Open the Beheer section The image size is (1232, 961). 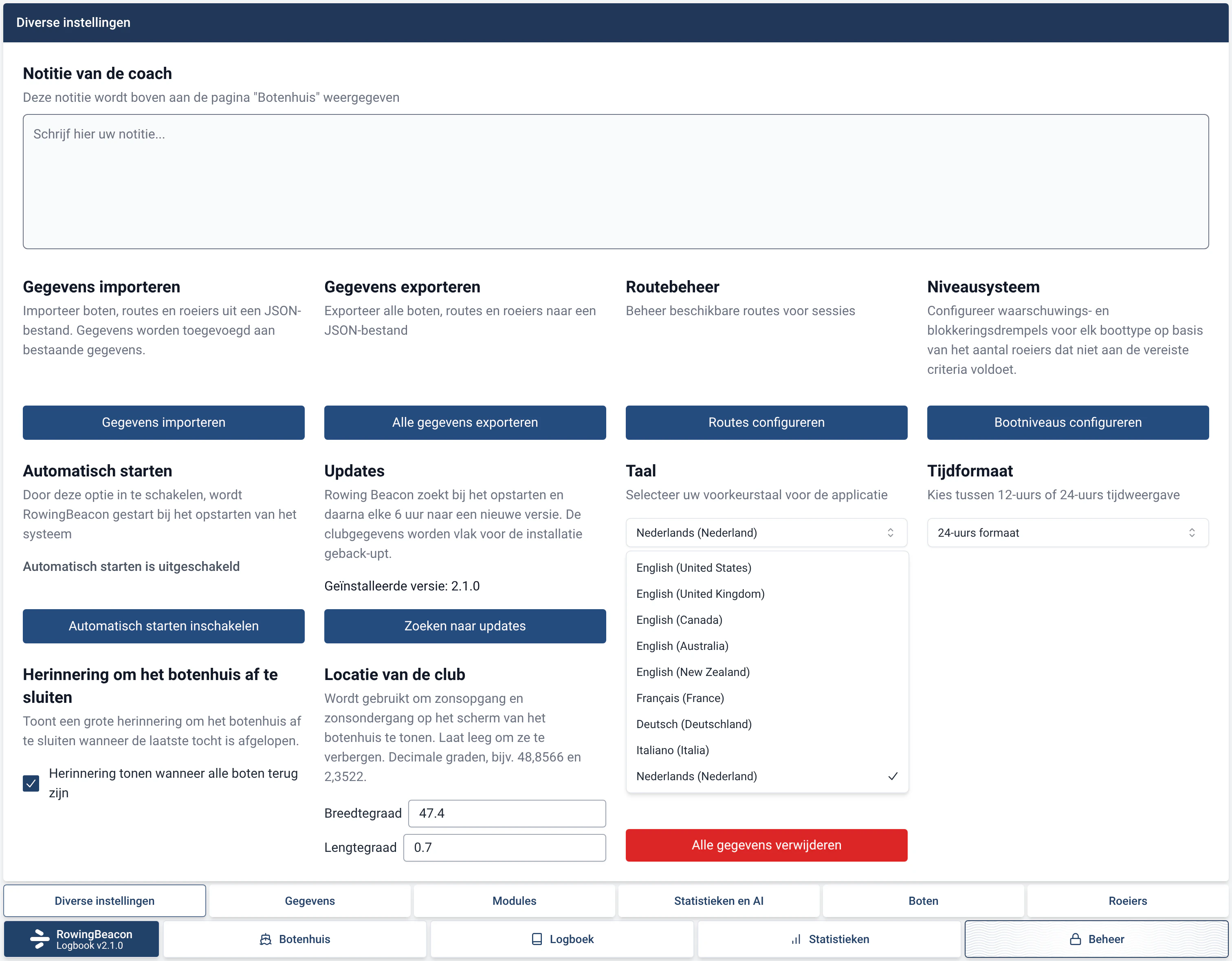pyautogui.click(x=1096, y=939)
